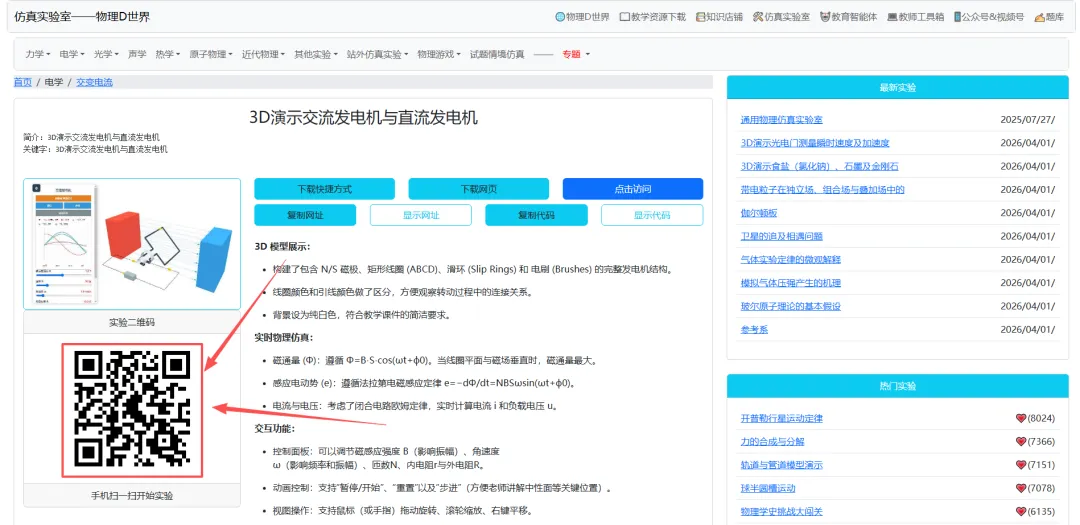Click the phone icon beside 公众号&视频号
Image resolution: width=1080 pixels, height=525 pixels.
(x=957, y=17)
